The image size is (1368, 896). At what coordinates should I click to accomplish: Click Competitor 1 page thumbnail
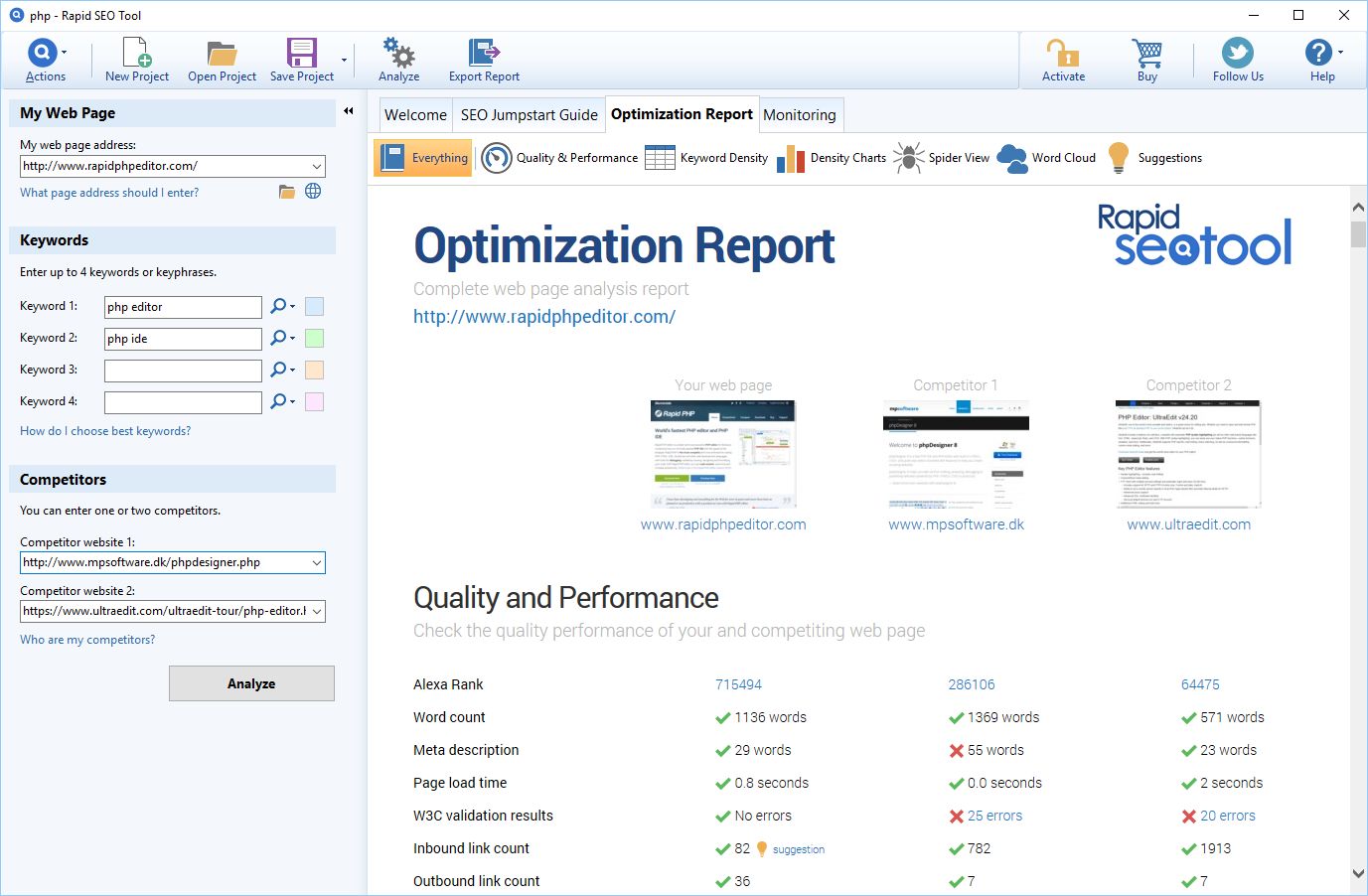click(956, 454)
